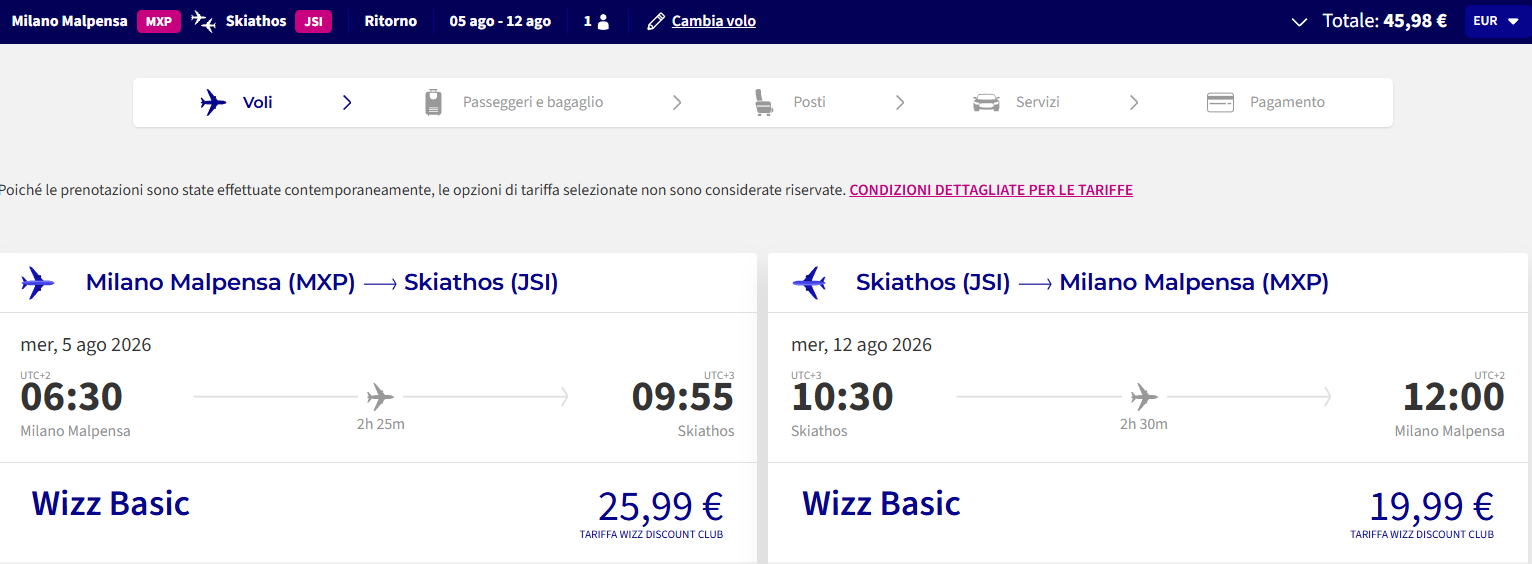Click the return plane icon beside Skiathos (JSI)
The width and height of the screenshot is (1532, 564).
(809, 283)
